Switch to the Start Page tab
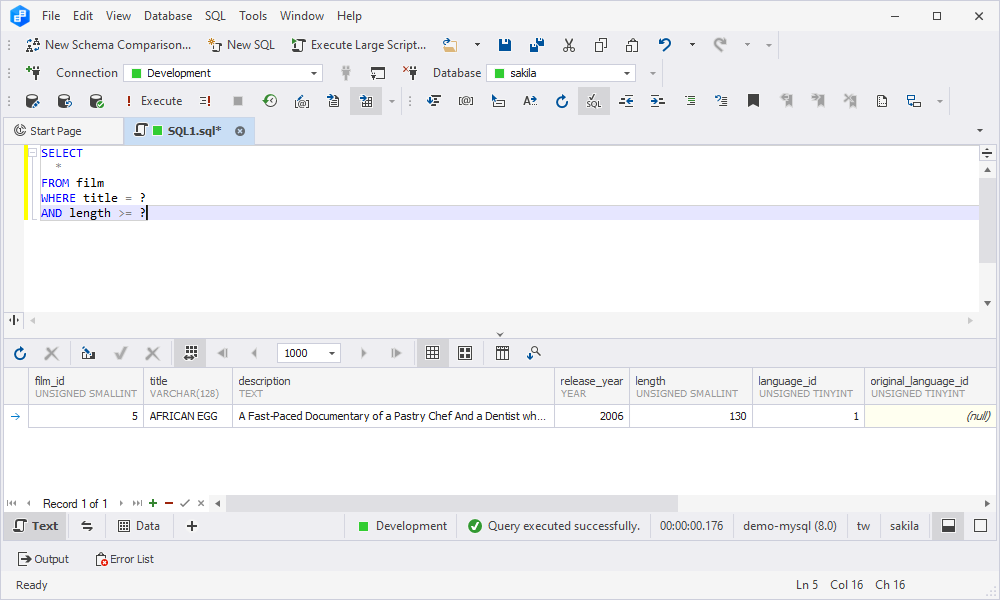Viewport: 1000px width, 600px height. (63, 131)
